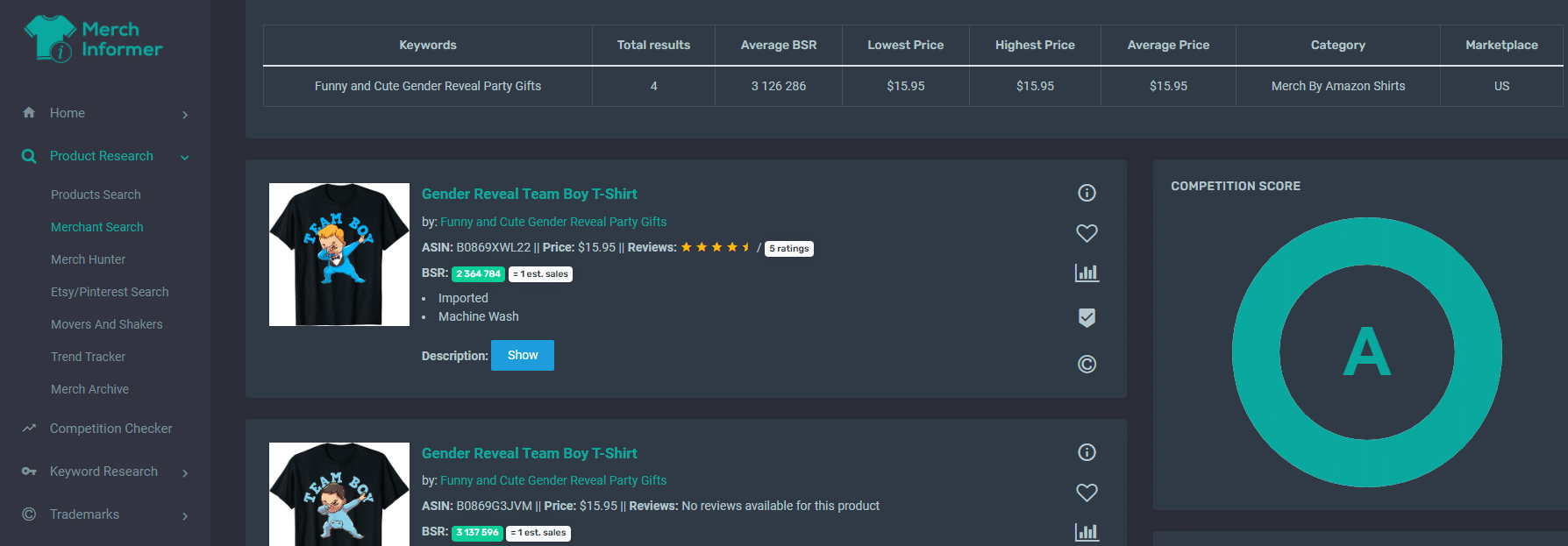Favorite product B0869XWL22 with heart icon

pos(1087,233)
